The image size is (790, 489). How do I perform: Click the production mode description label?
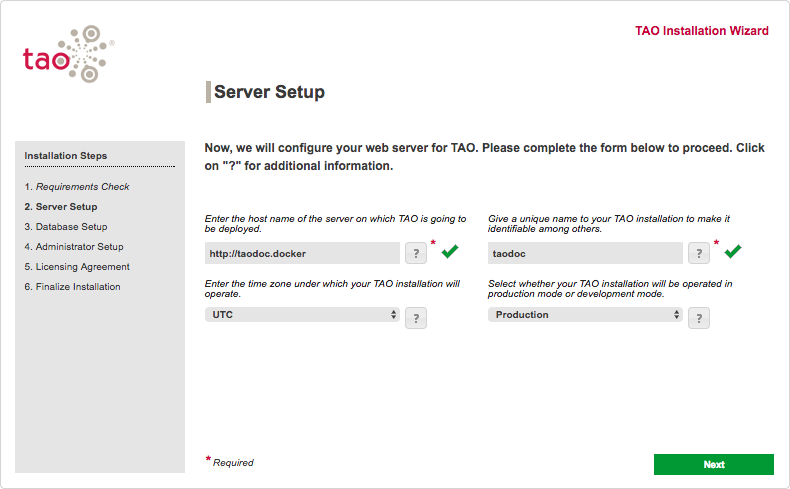click(610, 289)
